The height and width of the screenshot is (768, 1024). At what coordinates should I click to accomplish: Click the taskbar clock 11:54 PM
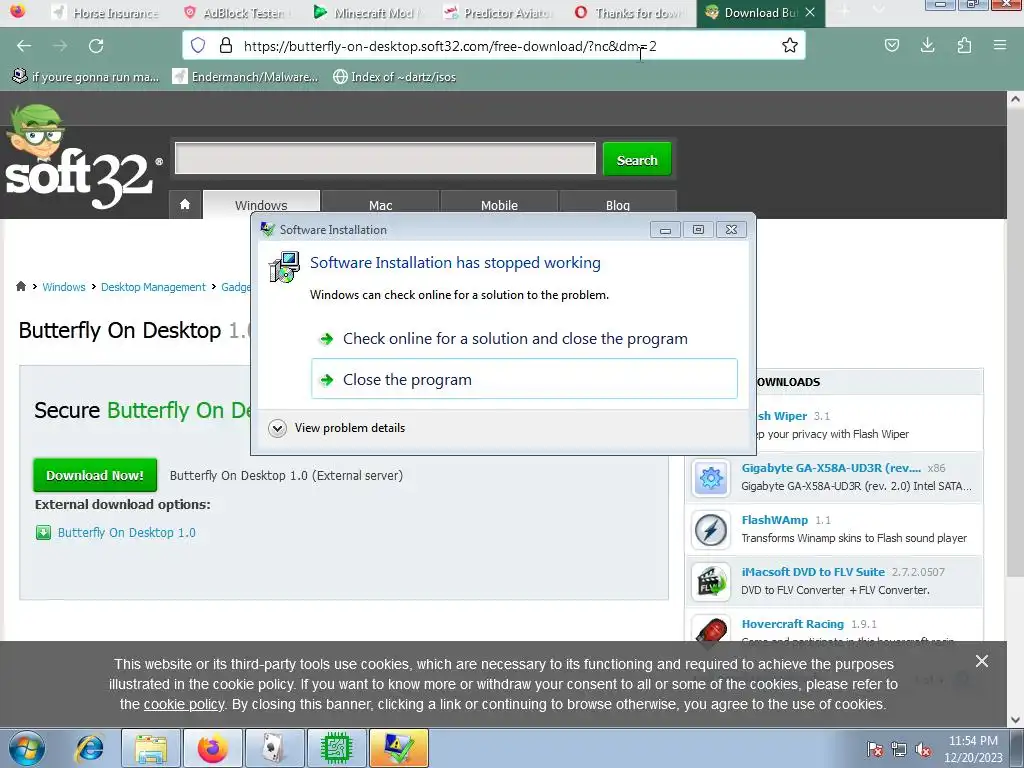[973, 749]
